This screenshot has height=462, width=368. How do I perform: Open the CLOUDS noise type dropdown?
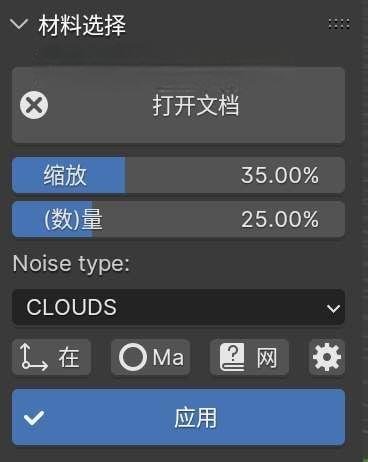tap(178, 307)
